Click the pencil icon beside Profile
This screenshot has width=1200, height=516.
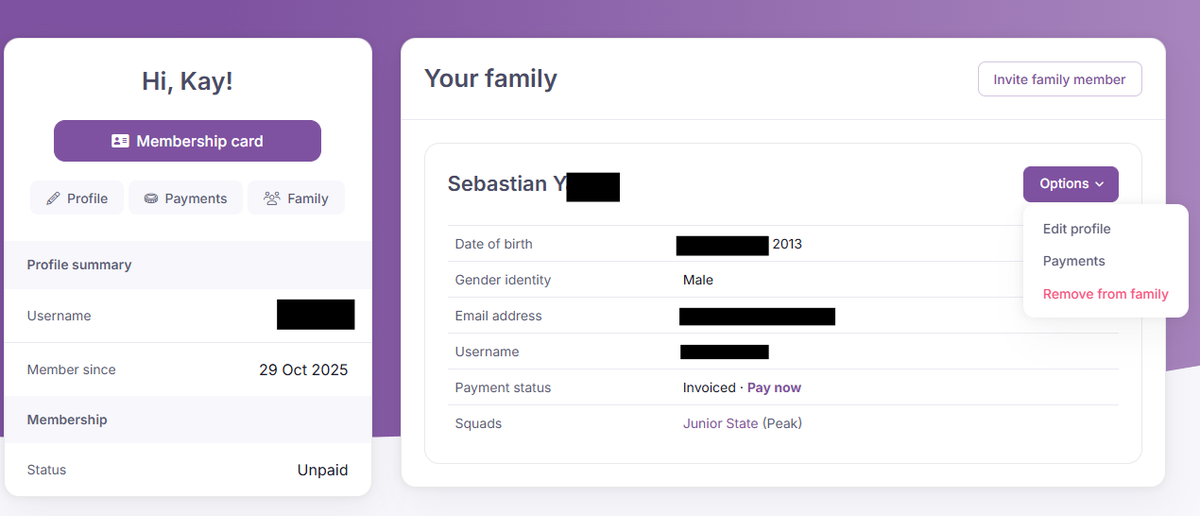click(53, 198)
